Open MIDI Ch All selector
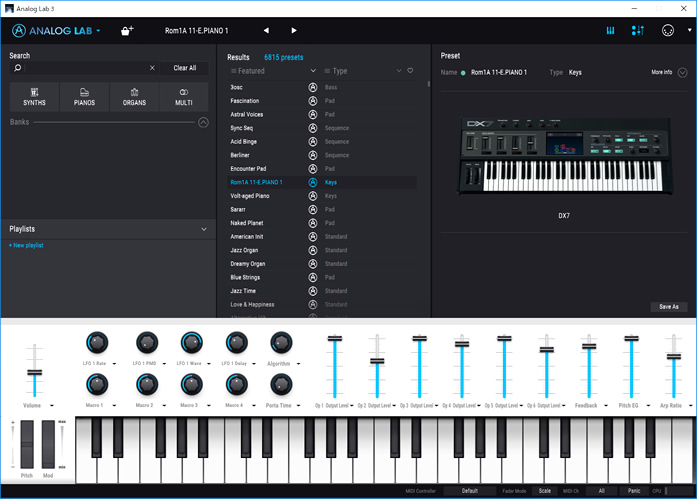 tap(601, 491)
